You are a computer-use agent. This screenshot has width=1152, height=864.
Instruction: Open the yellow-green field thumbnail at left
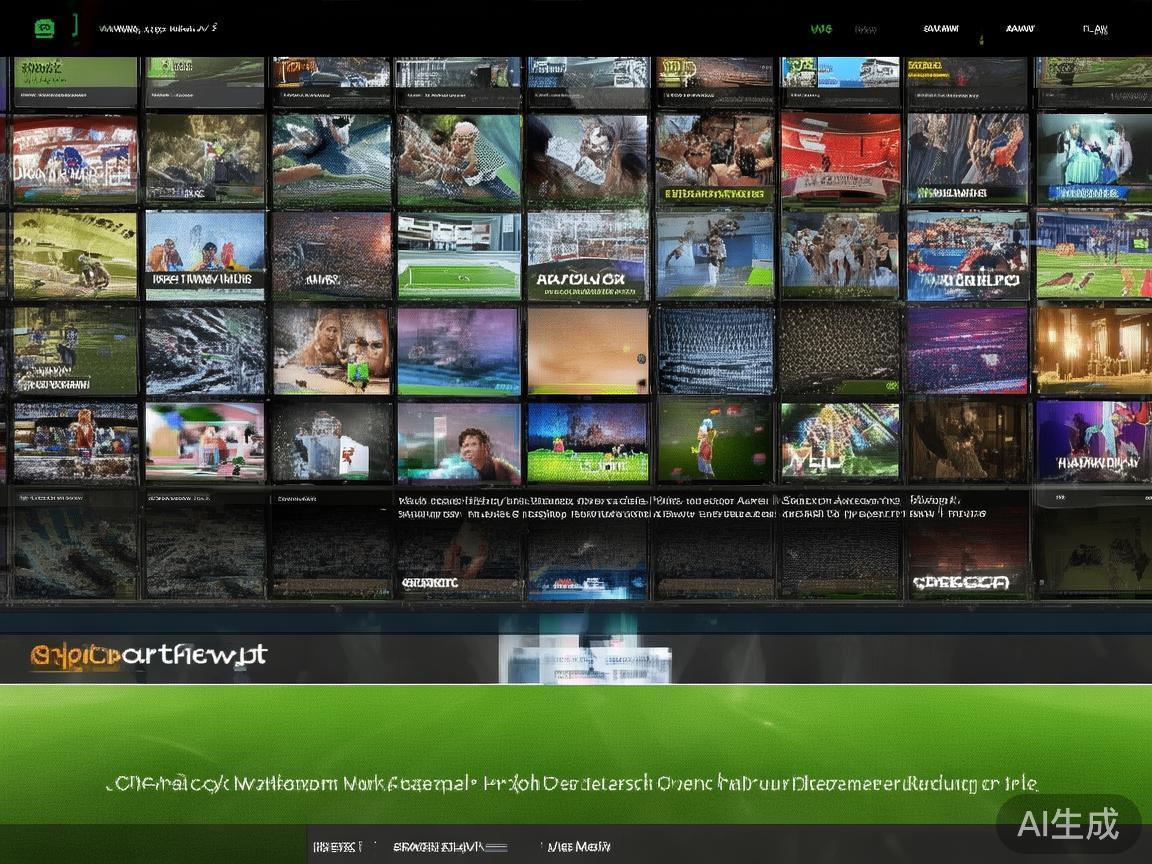[x=74, y=254]
